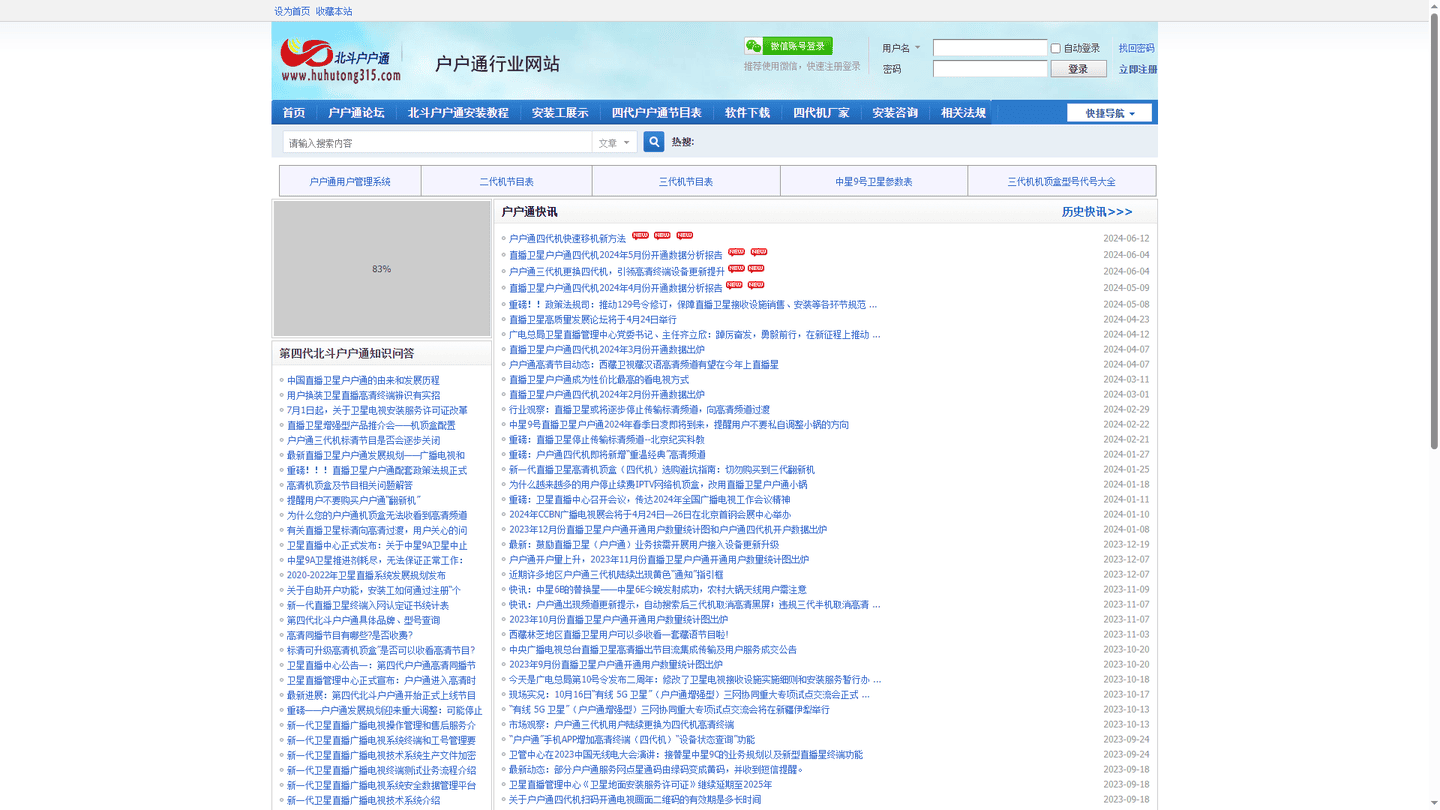Open news 重磅：户户通四代机即将新增"重温经典"高清频道
Screen dimensions: 1440x810
pyautogui.click(x=607, y=455)
